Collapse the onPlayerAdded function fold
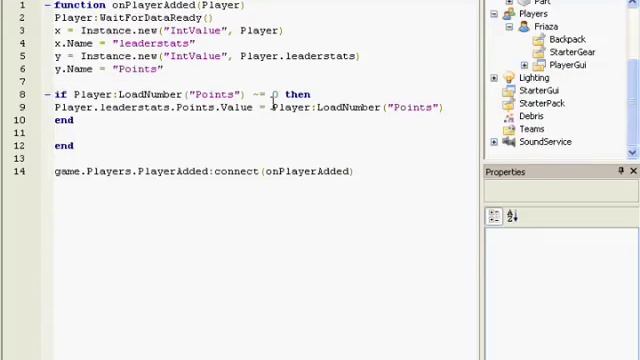Image resolution: width=640 pixels, height=360 pixels. [x=47, y=5]
